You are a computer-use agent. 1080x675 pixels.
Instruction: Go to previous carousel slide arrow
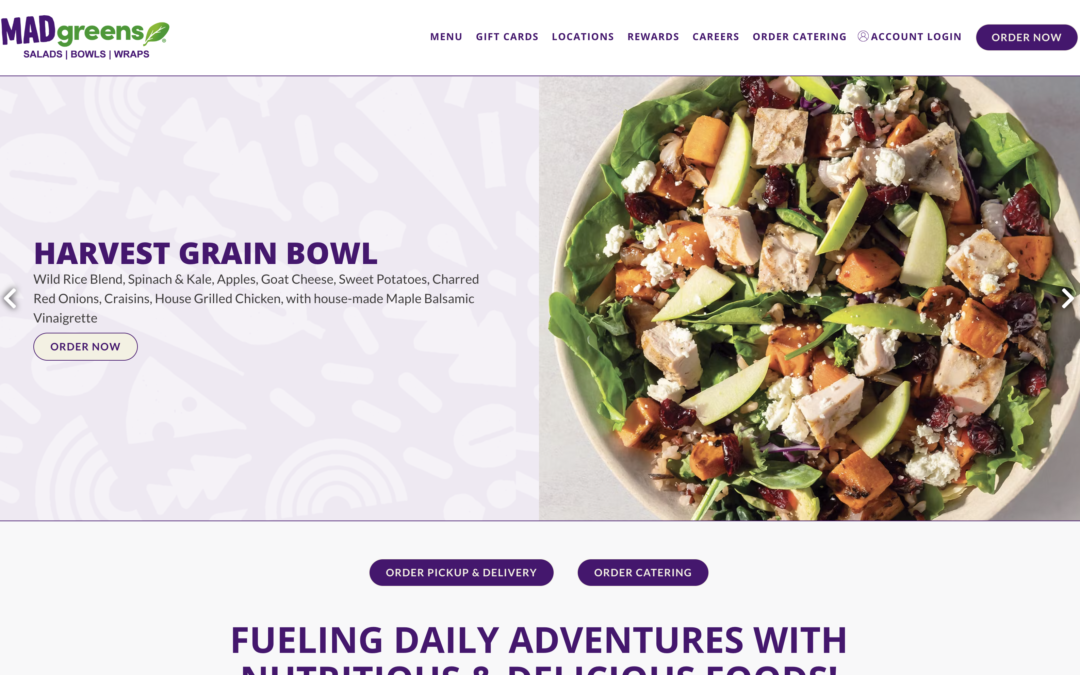click(x=10, y=298)
